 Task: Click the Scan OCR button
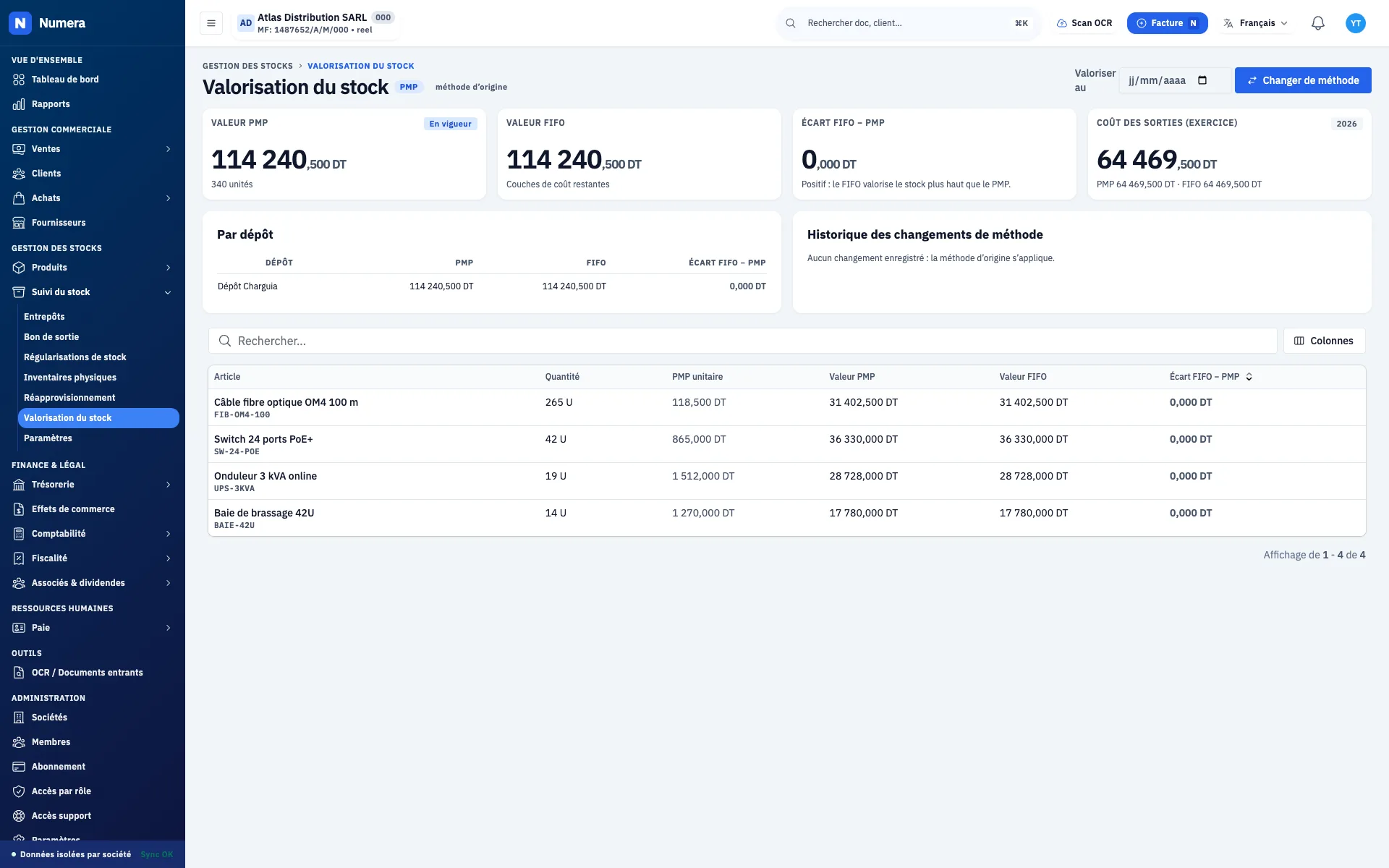(x=1084, y=23)
